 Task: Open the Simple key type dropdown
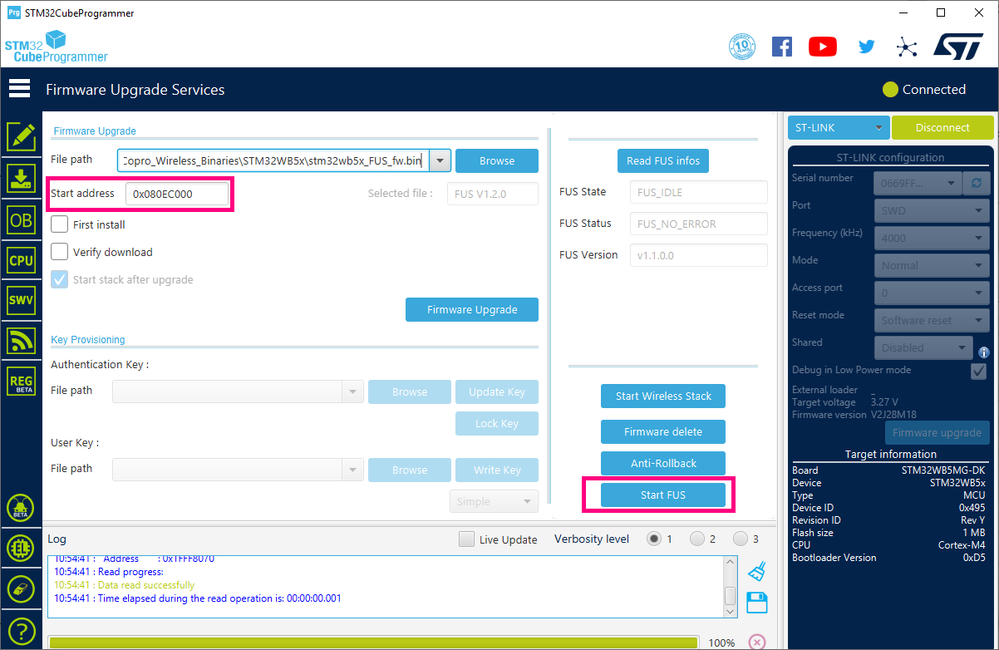pos(494,502)
